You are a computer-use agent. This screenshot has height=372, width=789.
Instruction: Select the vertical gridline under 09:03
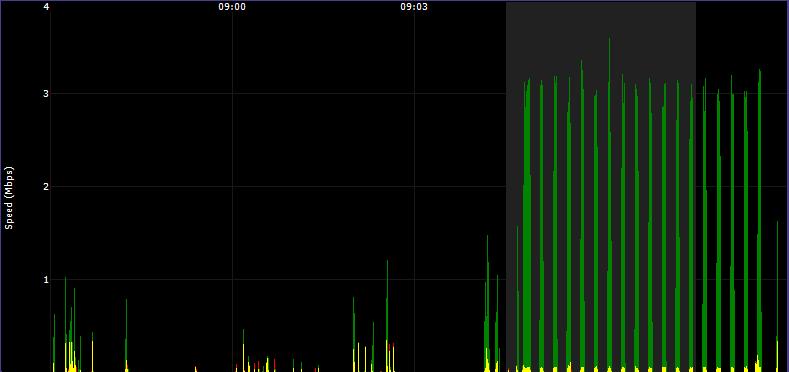(x=414, y=191)
